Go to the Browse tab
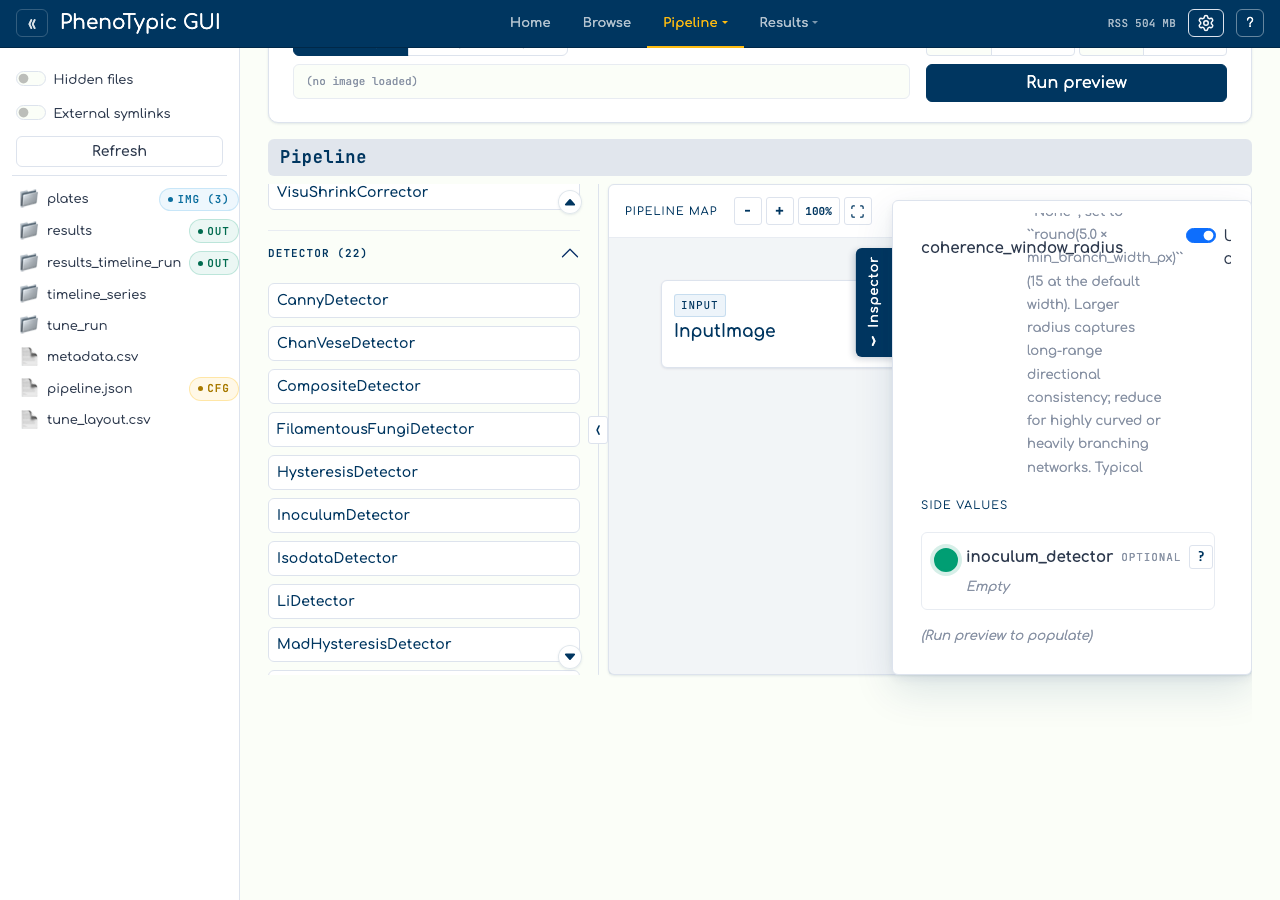Screen dimensions: 1280x900 (607, 23)
